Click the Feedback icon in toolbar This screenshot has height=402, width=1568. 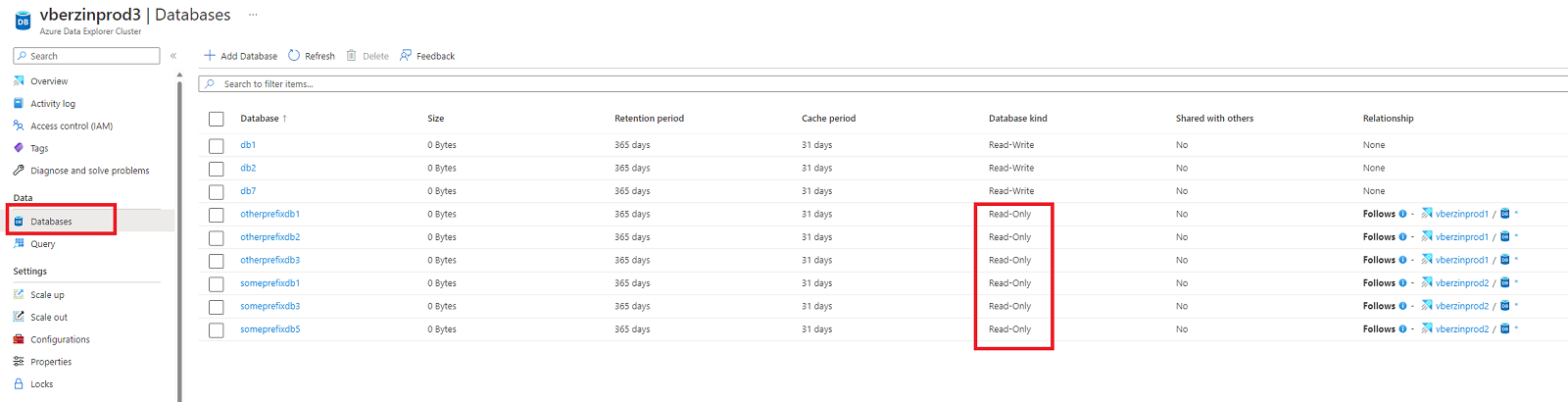click(406, 56)
